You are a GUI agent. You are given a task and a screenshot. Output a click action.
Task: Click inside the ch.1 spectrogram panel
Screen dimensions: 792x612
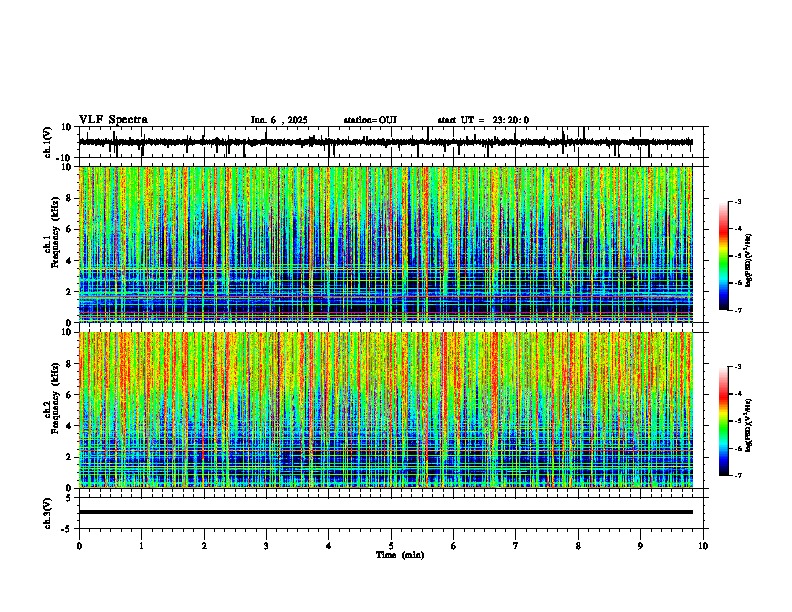pos(385,244)
